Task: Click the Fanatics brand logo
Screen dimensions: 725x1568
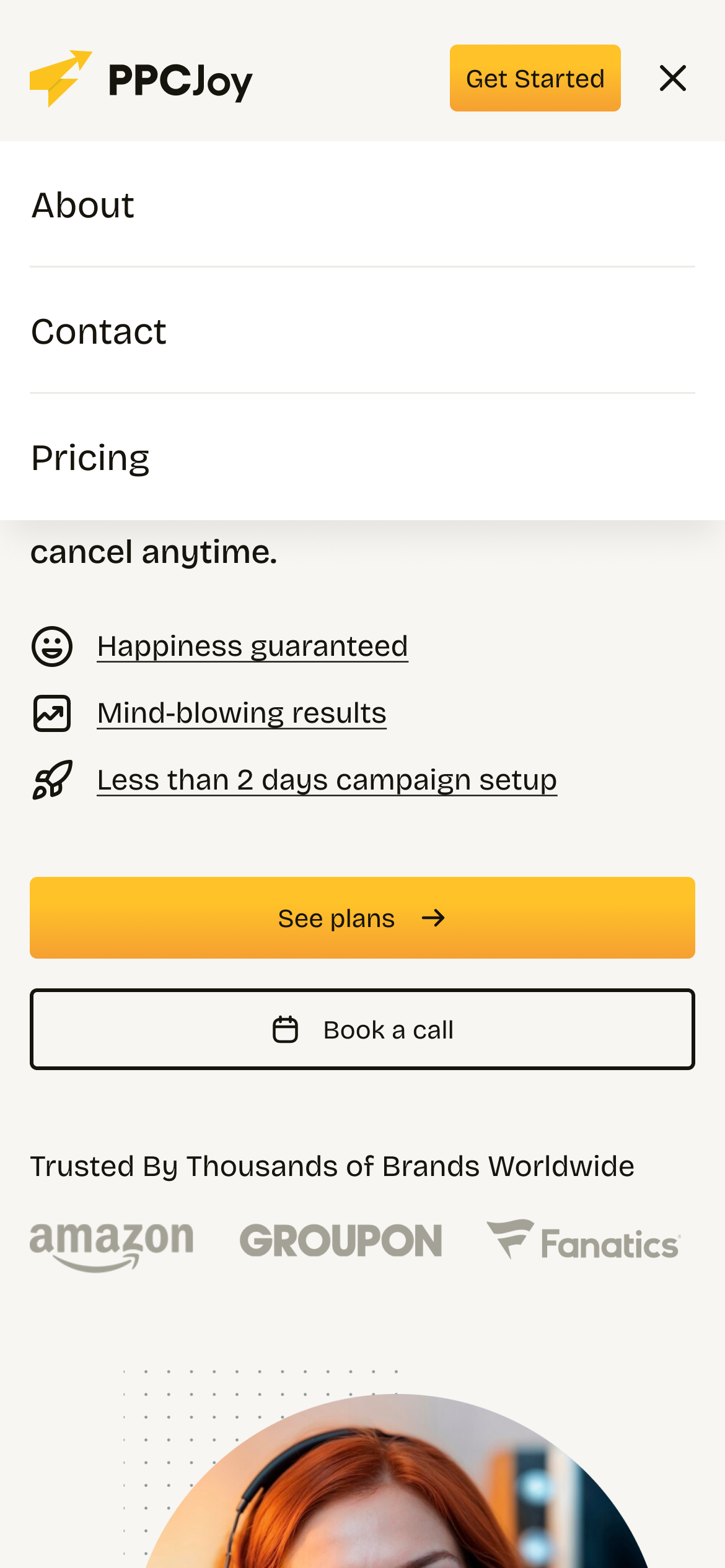Action: pos(584,1241)
